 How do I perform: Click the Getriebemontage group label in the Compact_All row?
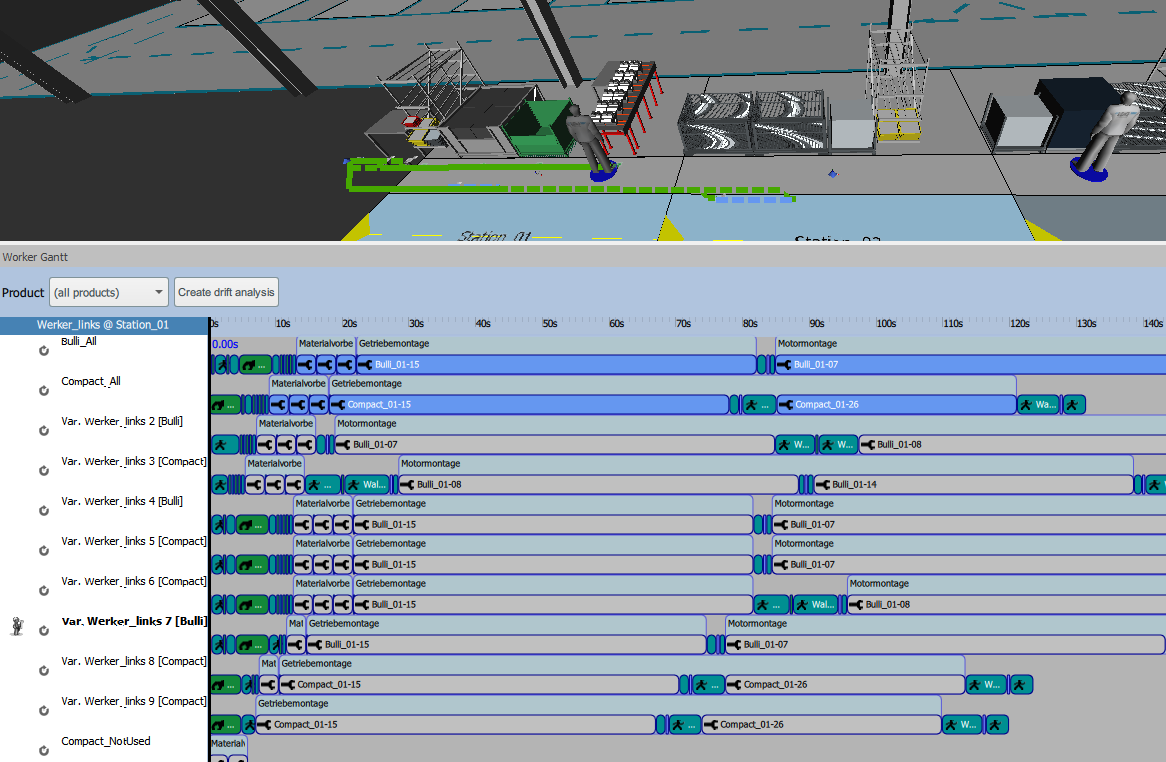(366, 384)
